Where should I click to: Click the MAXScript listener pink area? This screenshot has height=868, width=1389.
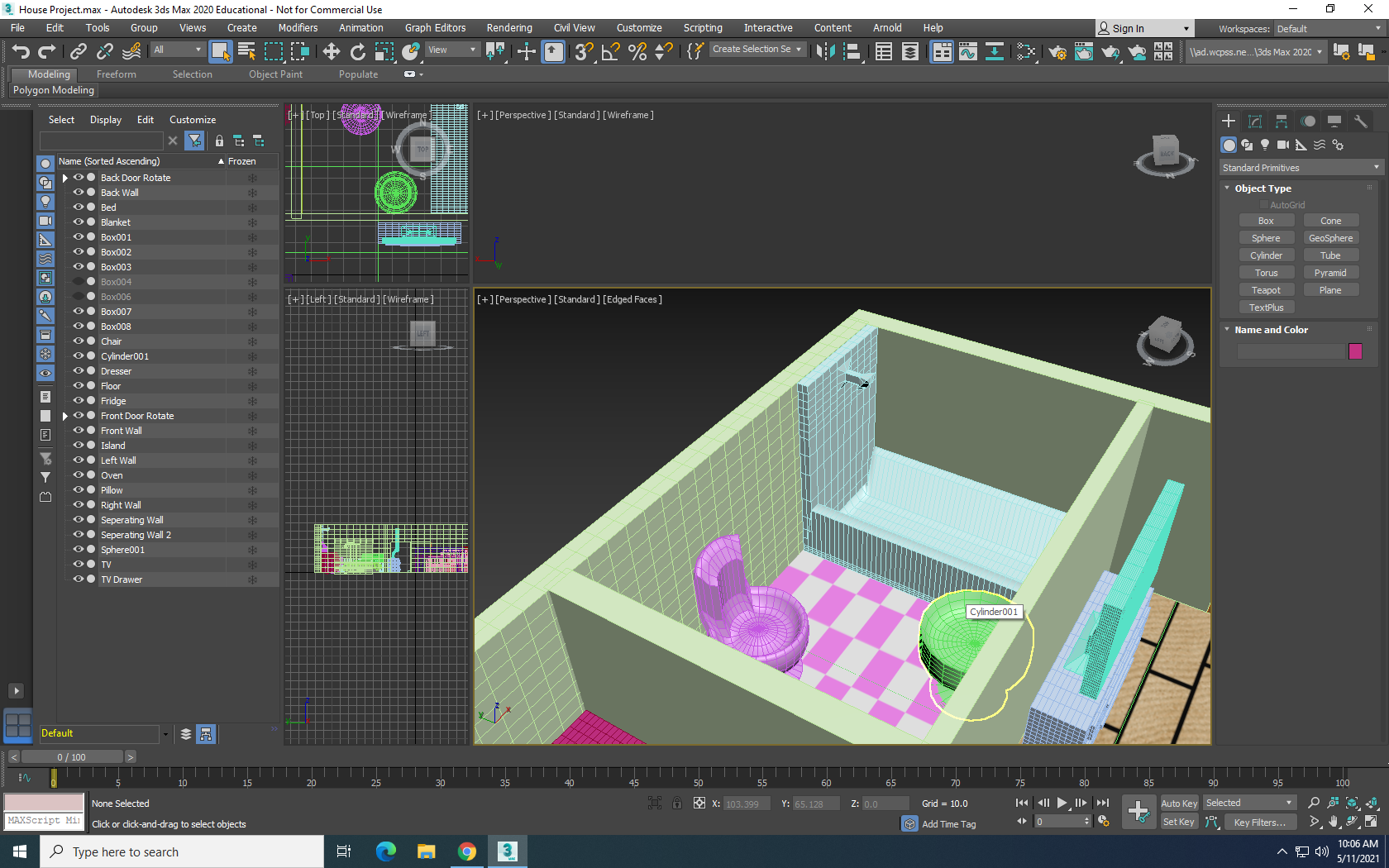coord(44,803)
